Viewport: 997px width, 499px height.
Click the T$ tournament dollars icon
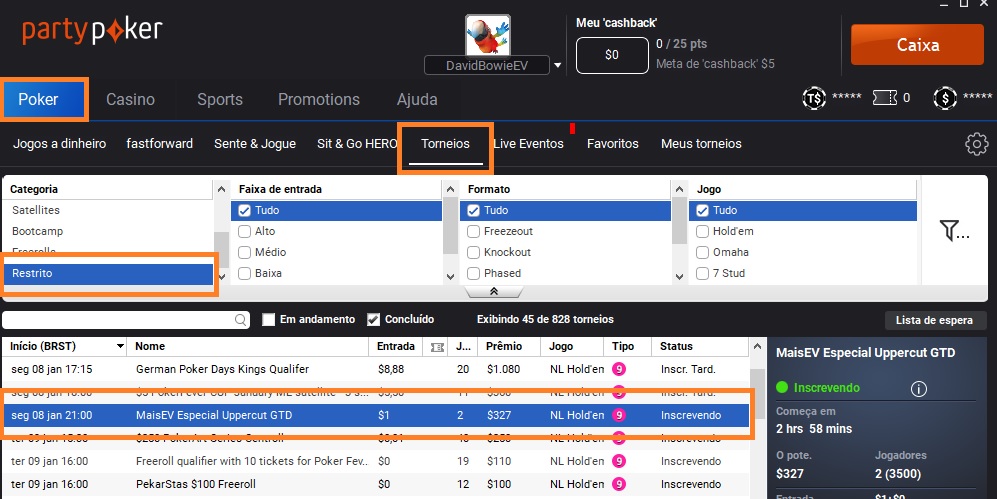(x=814, y=98)
